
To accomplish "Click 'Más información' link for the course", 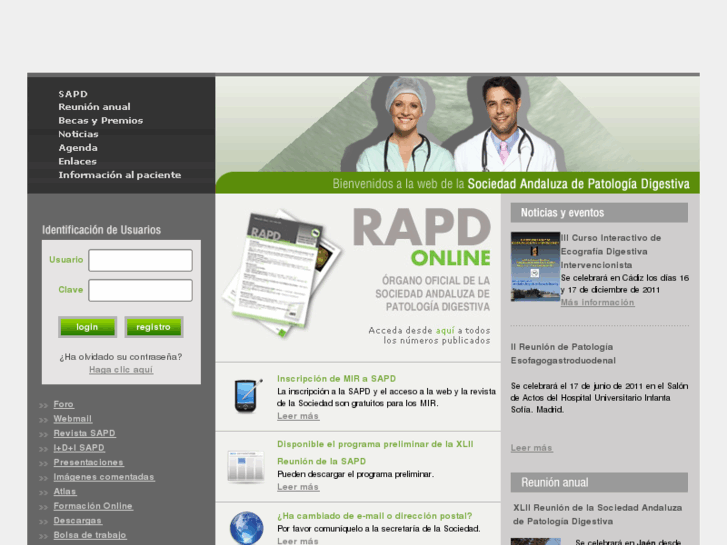I will pos(597,302).
